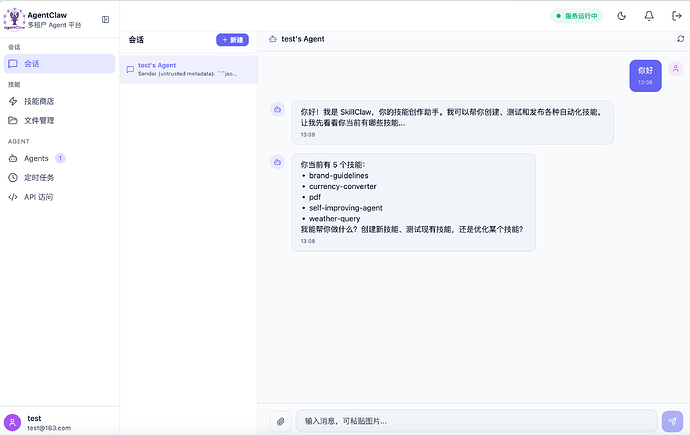The image size is (690, 435).
Task: Click the user avatar next to 你好 message
Action: point(675,68)
